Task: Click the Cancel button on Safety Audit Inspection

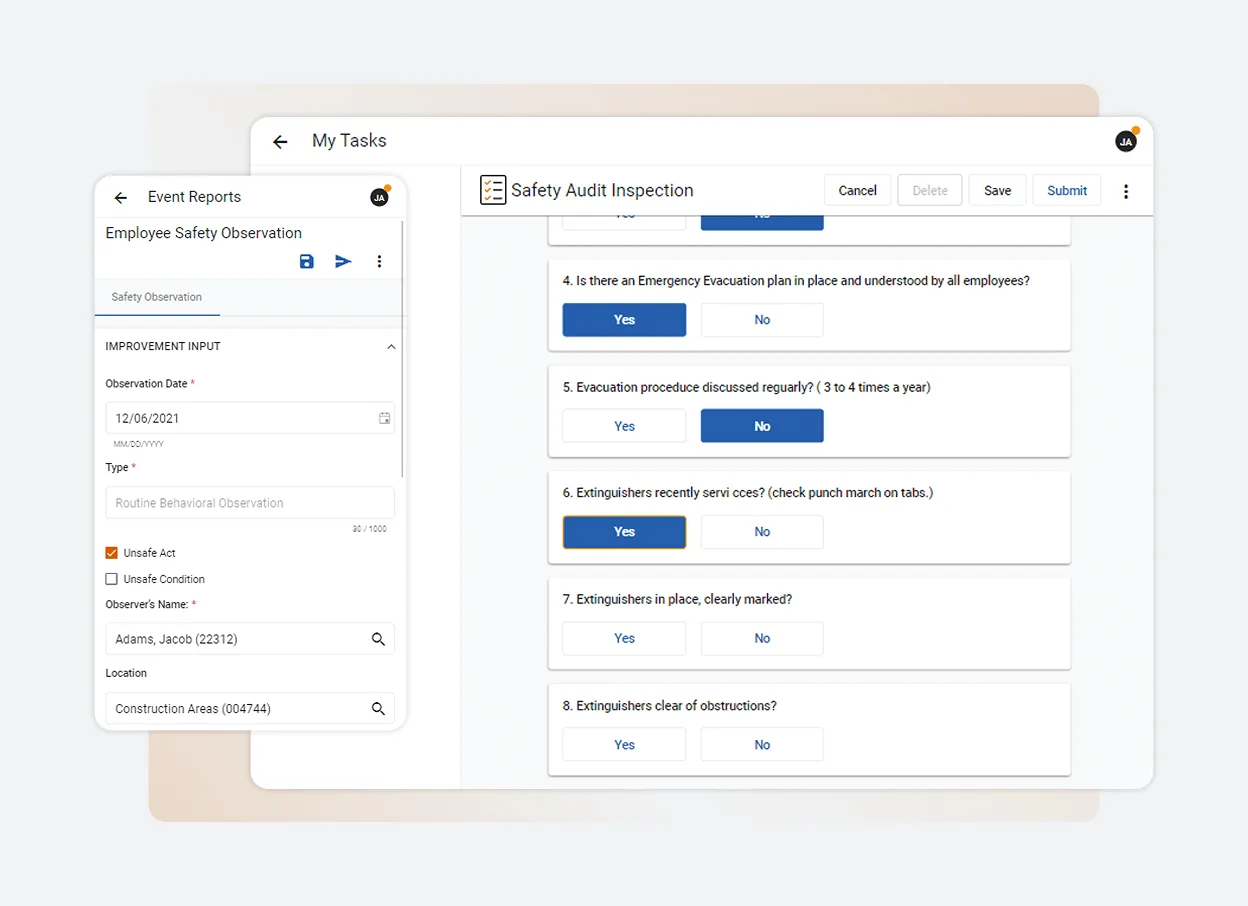Action: (857, 190)
